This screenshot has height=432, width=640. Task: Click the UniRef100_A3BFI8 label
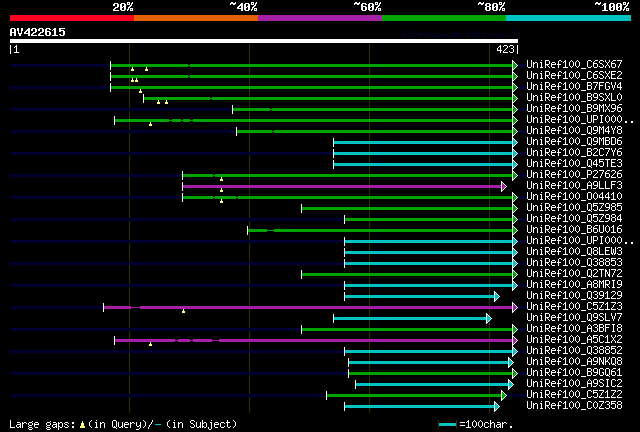[574, 329]
